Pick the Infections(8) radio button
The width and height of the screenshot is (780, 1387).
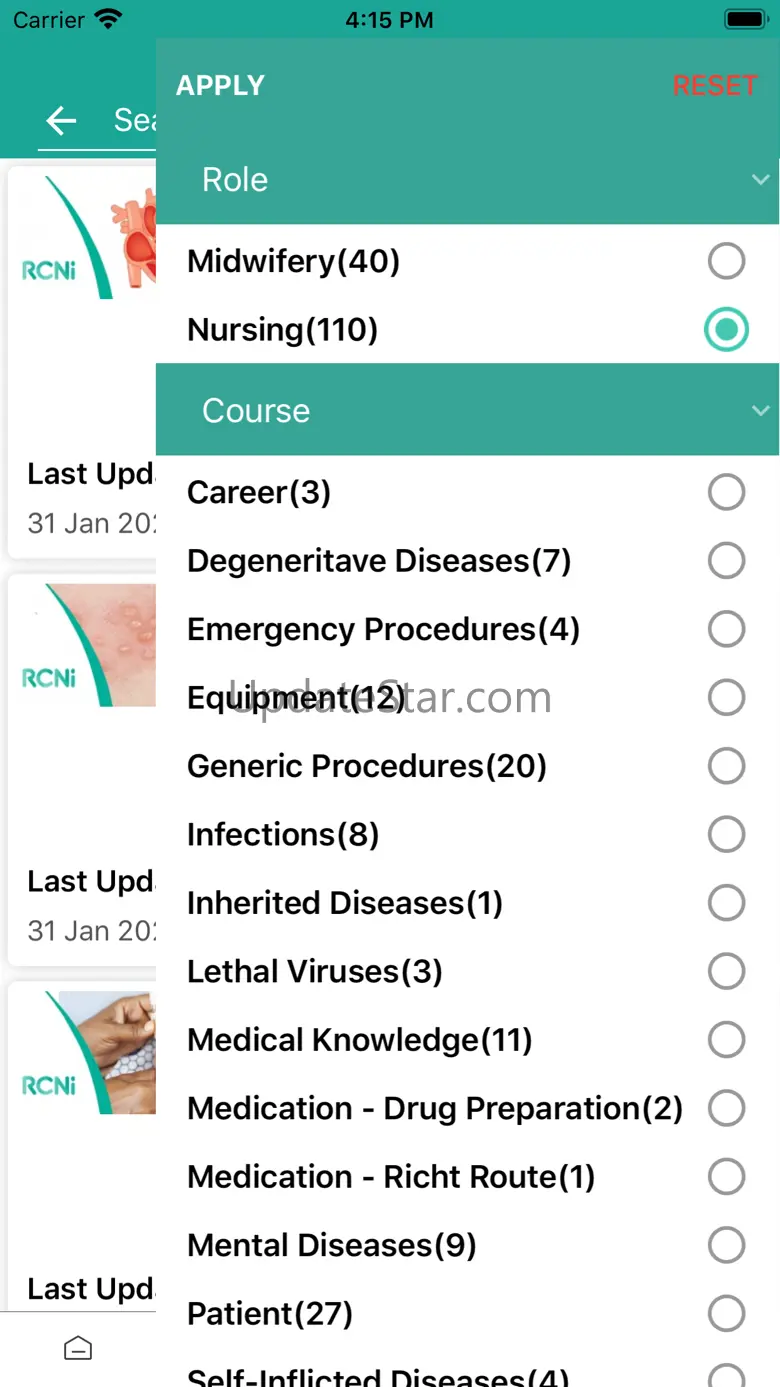click(x=726, y=834)
